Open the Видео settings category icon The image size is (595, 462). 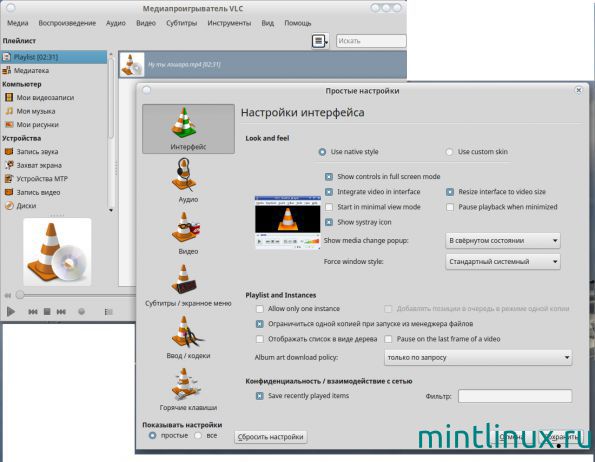coord(186,227)
